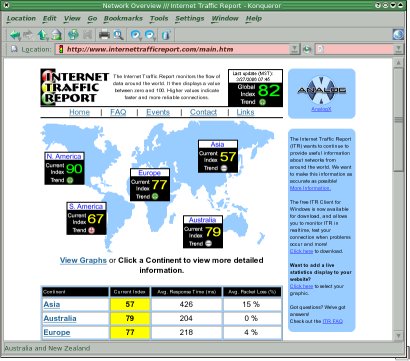Click the S. America map label link
This screenshot has height=361, width=410.
(x=86, y=207)
